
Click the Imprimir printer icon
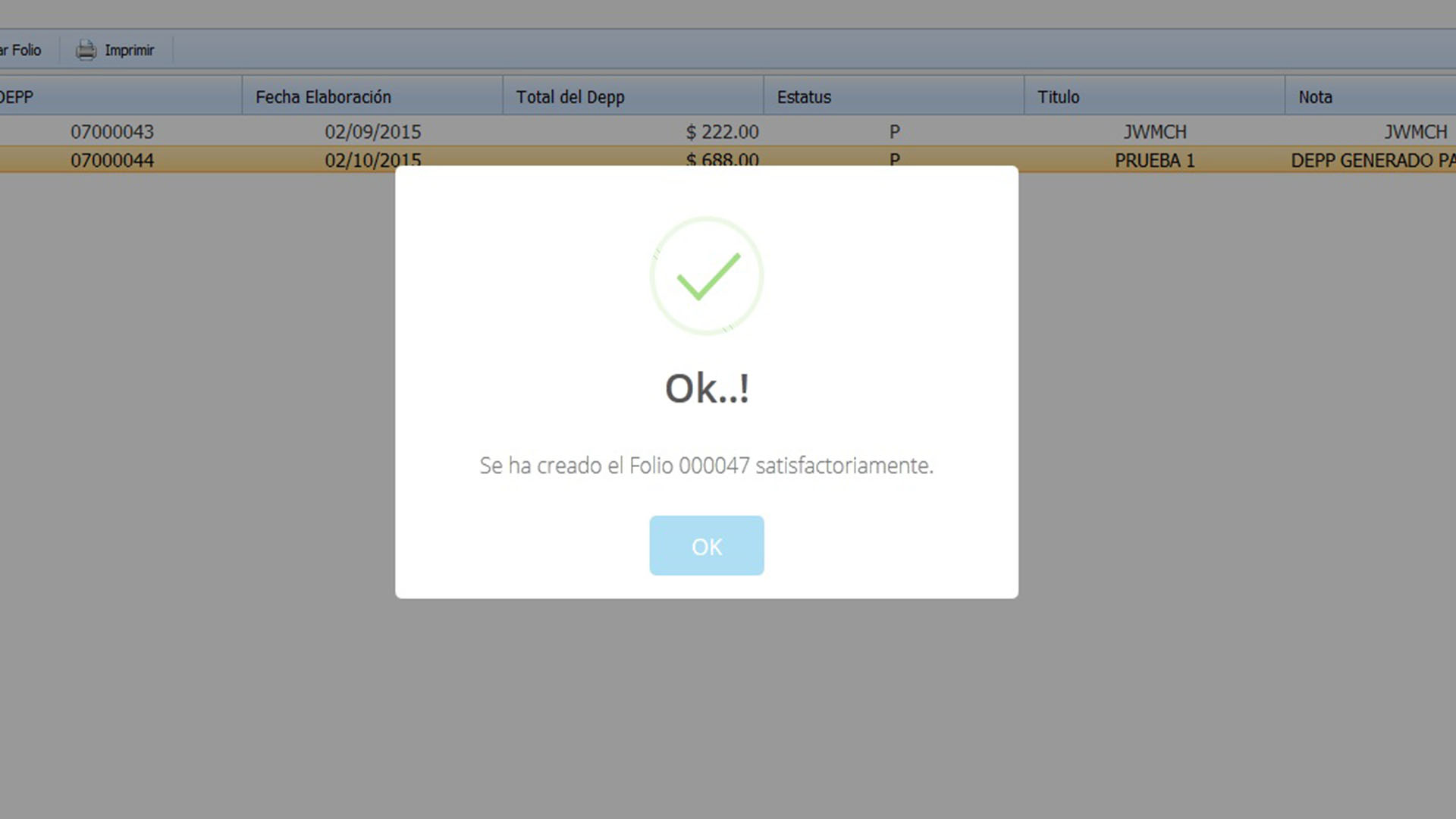86,50
